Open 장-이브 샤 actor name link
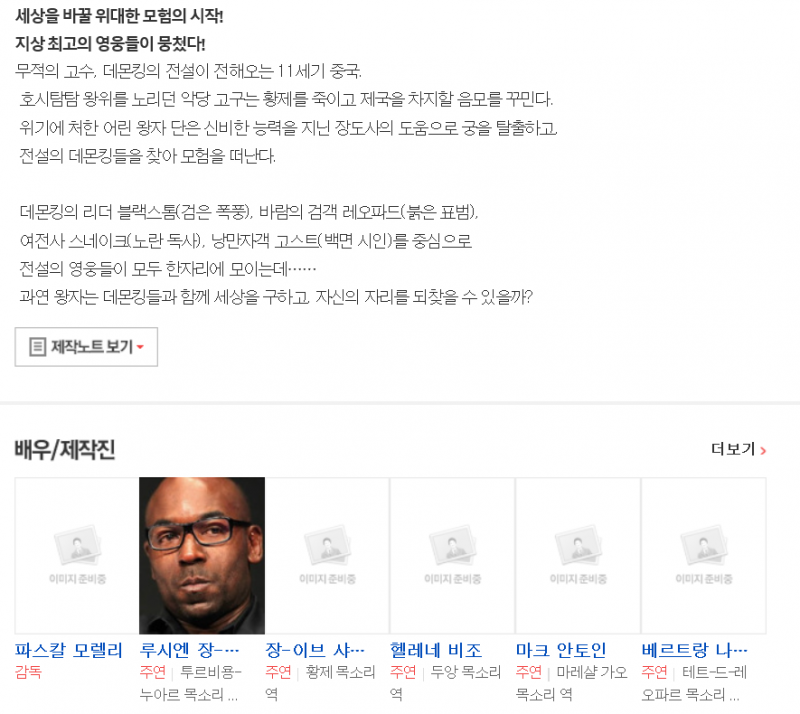This screenshot has width=800, height=714. tap(315, 650)
